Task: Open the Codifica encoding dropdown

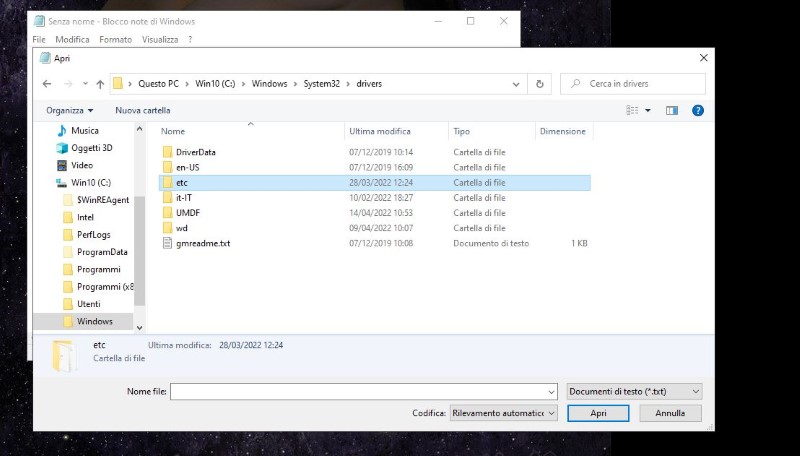Action: point(502,413)
